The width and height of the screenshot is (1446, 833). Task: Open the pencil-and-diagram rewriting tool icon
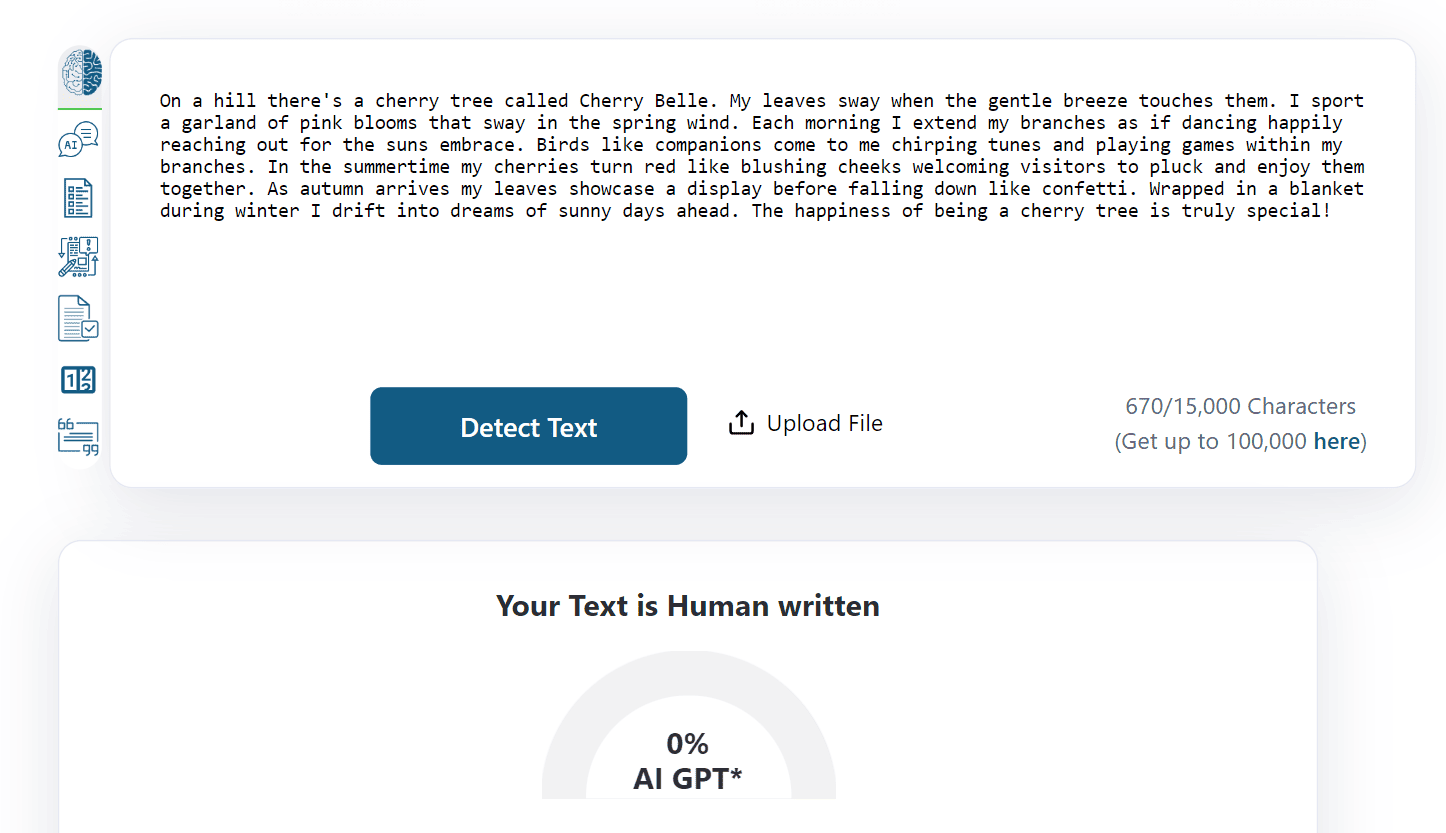click(78, 257)
